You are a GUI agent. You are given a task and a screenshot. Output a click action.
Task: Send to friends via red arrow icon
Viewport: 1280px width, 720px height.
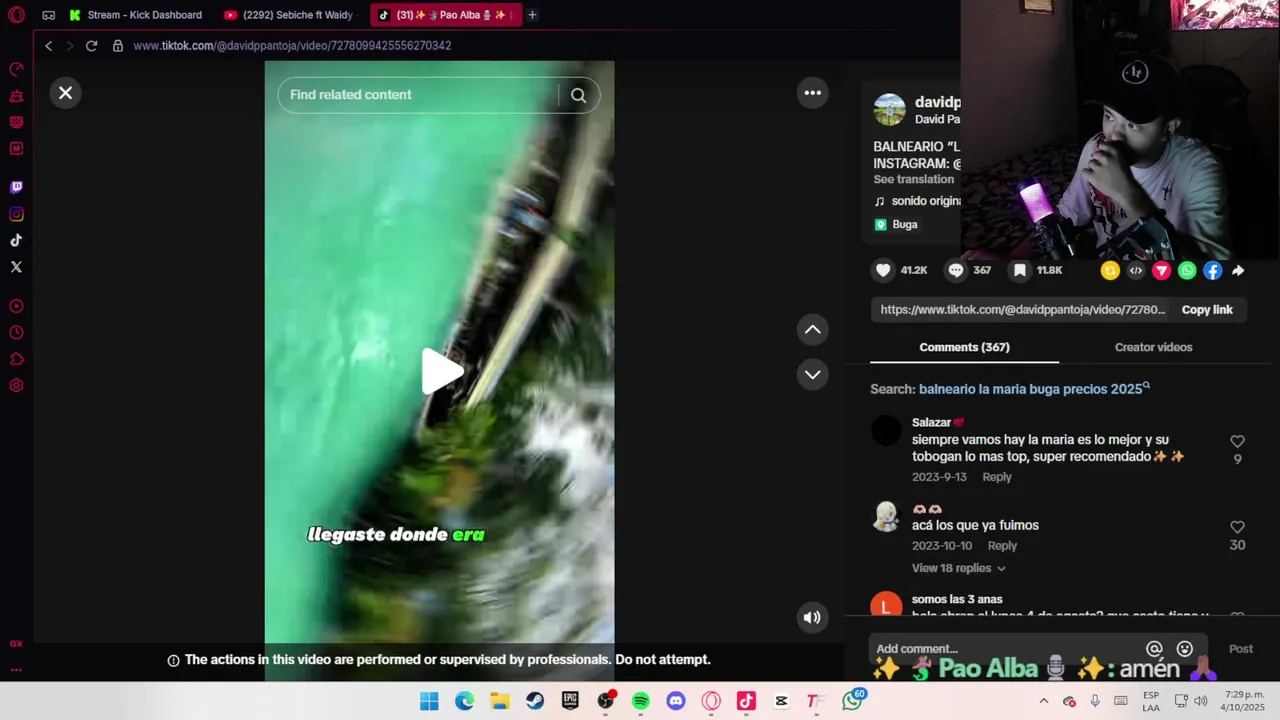click(1161, 270)
